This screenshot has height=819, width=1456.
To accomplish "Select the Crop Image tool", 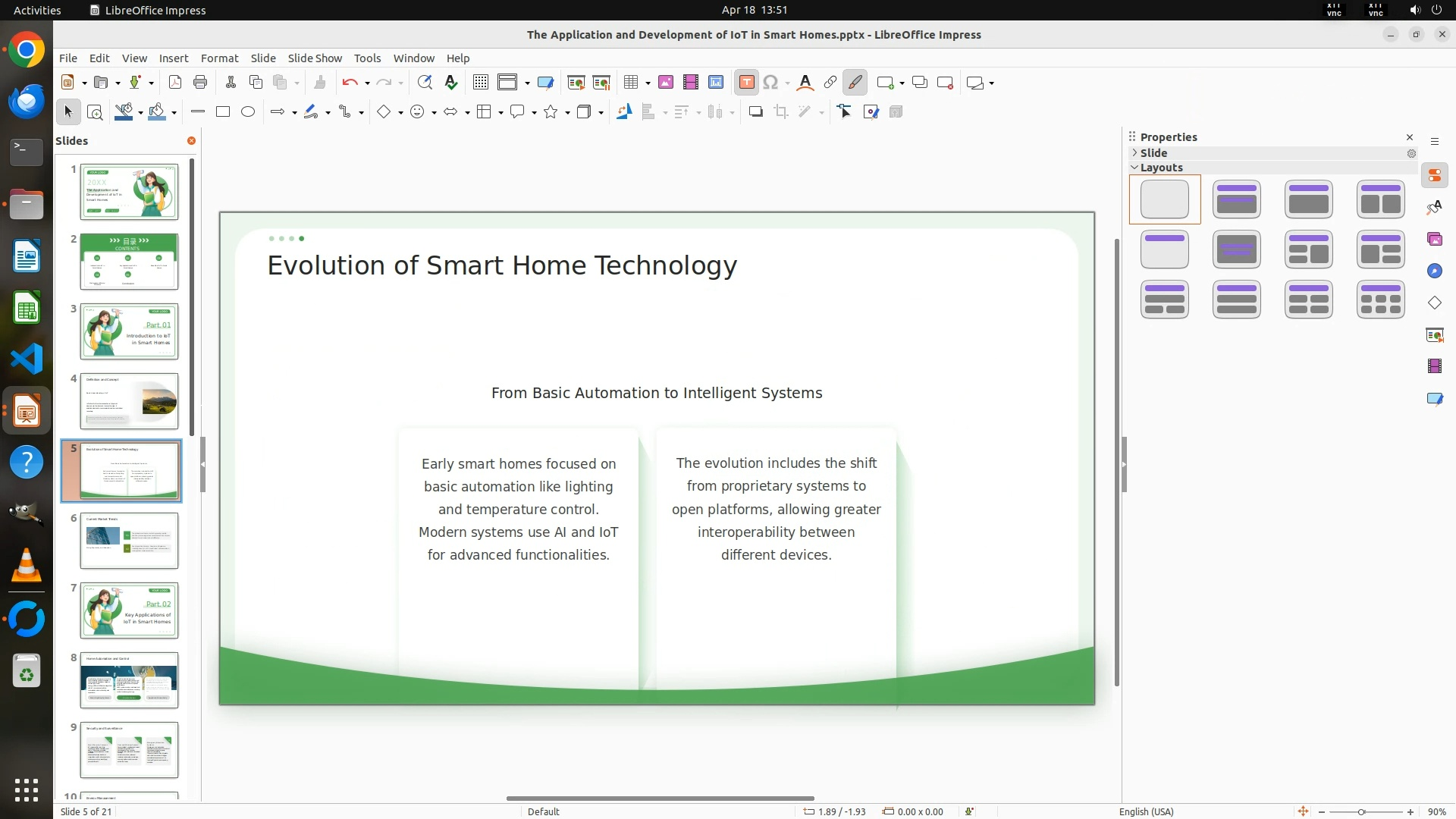I will (781, 112).
